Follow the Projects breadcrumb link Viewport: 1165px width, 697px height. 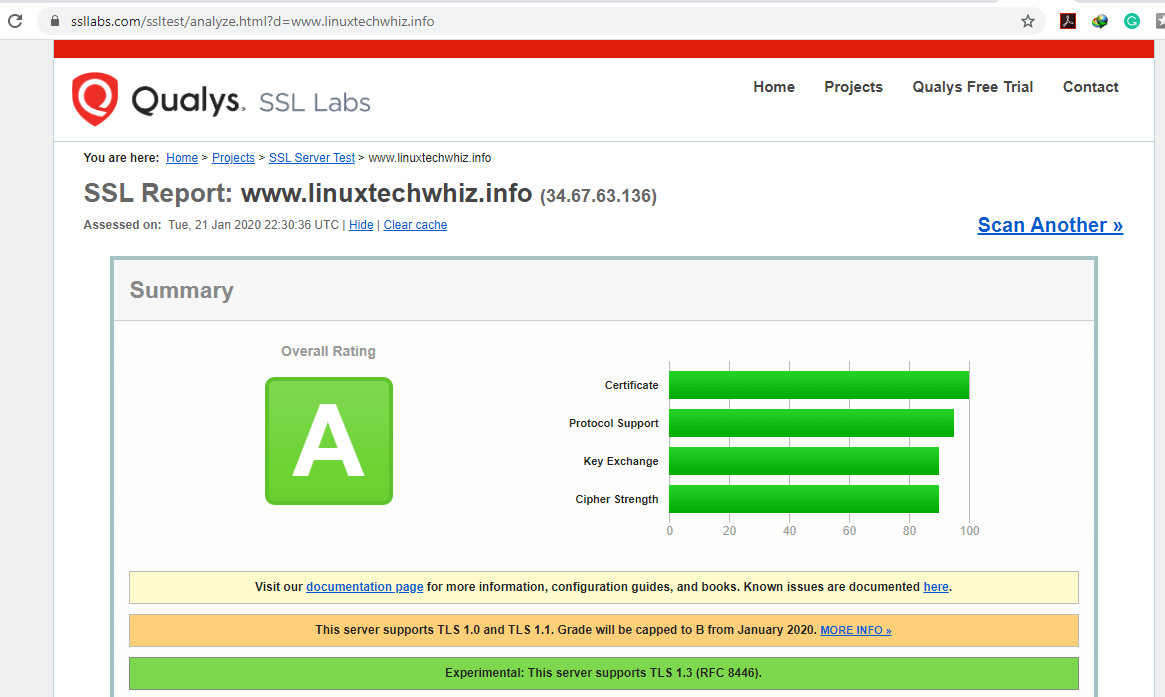point(233,158)
